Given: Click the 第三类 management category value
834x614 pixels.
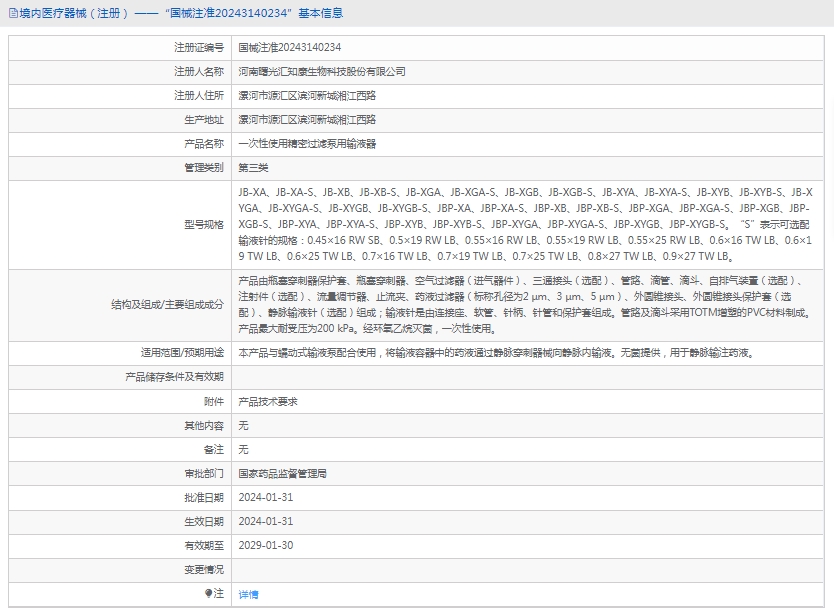Looking at the screenshot, I should tap(253, 168).
